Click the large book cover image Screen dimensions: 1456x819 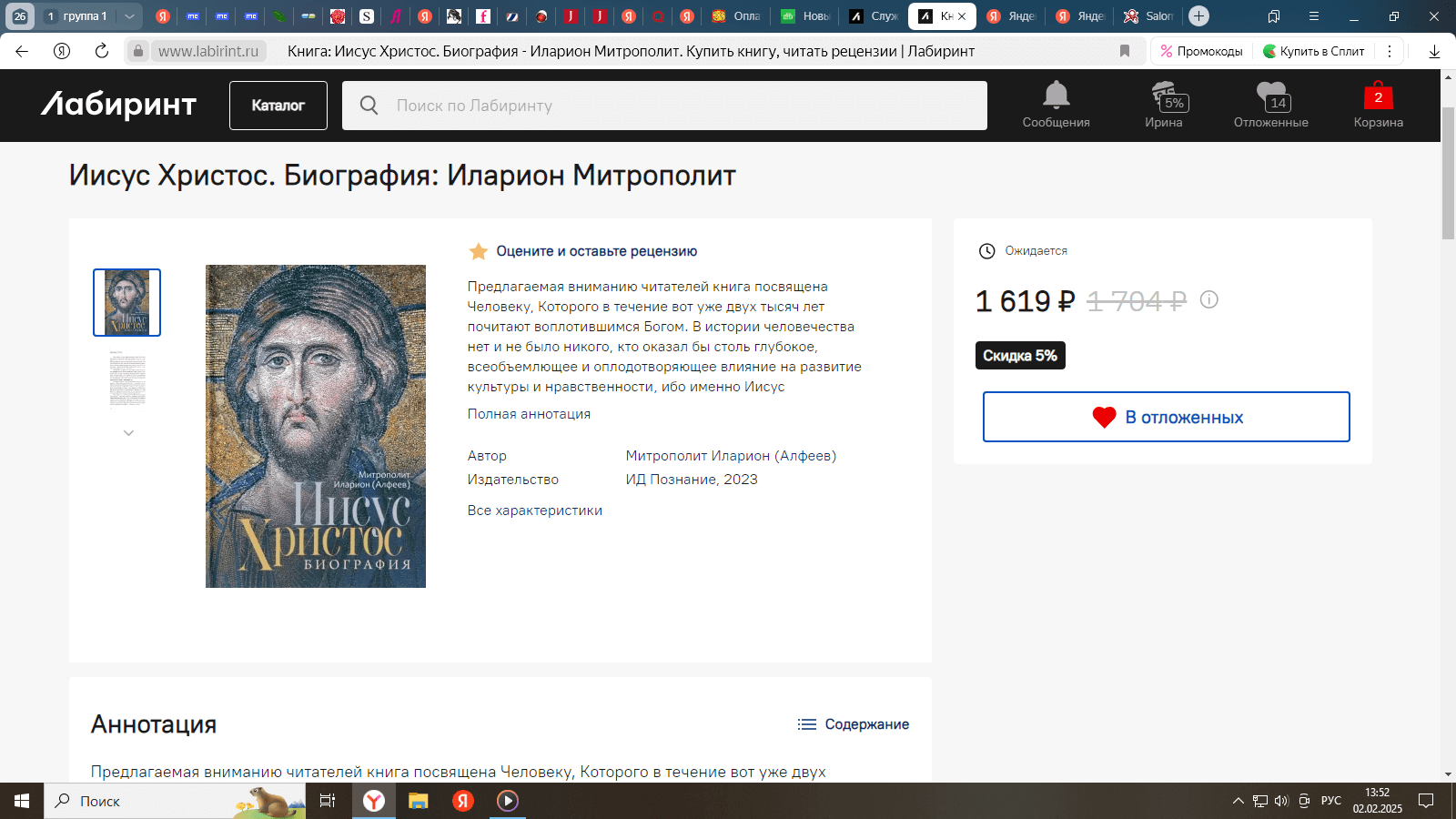click(x=316, y=426)
